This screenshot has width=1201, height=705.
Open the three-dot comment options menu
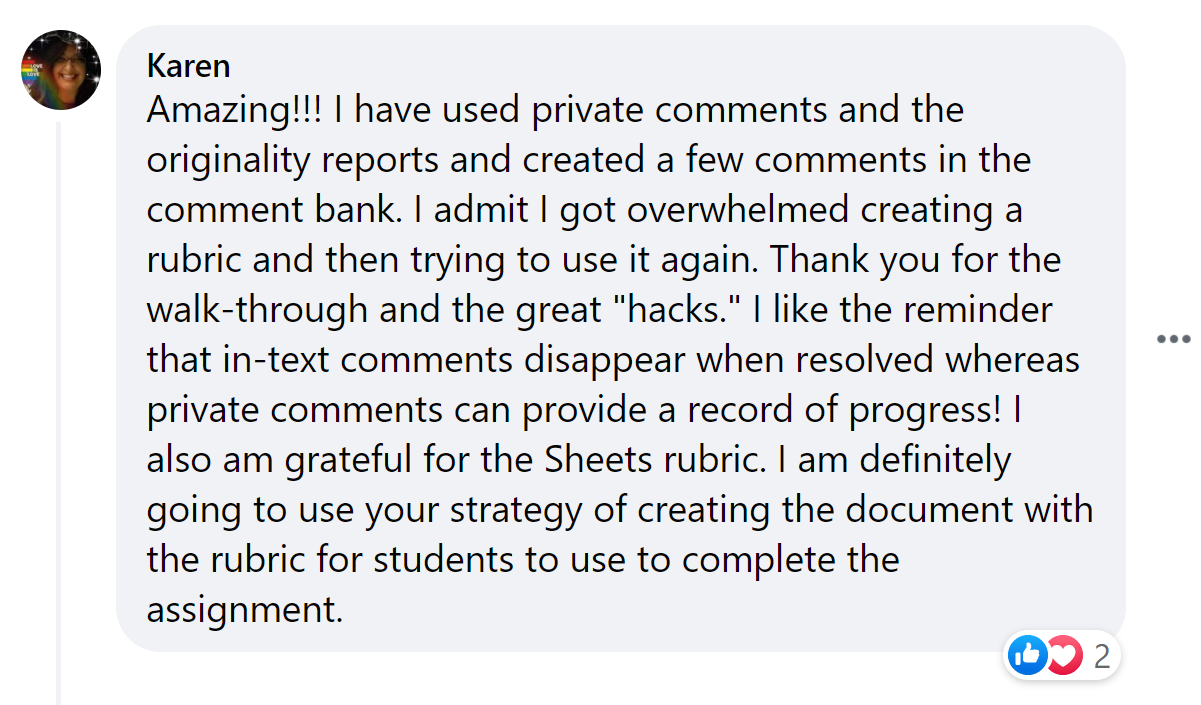click(x=1172, y=339)
